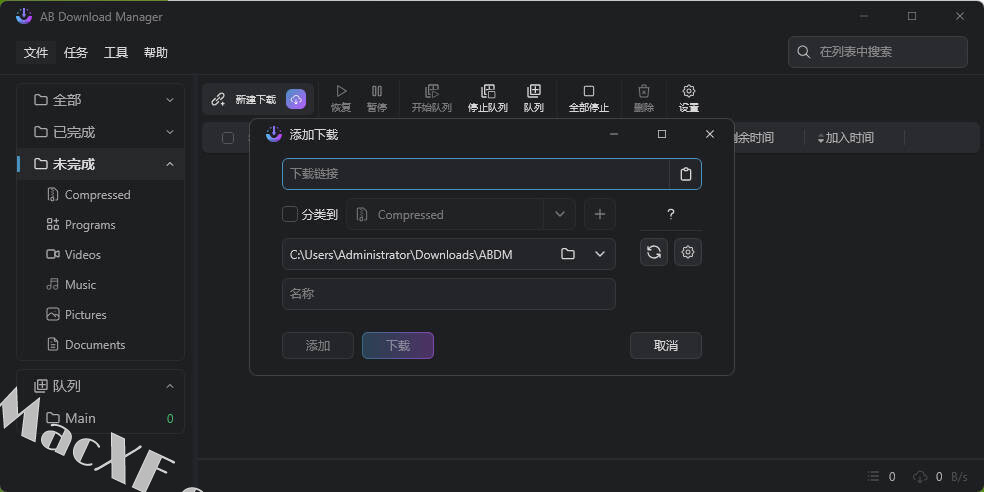Click the Pause (暂停) toolbar icon

tap(377, 92)
